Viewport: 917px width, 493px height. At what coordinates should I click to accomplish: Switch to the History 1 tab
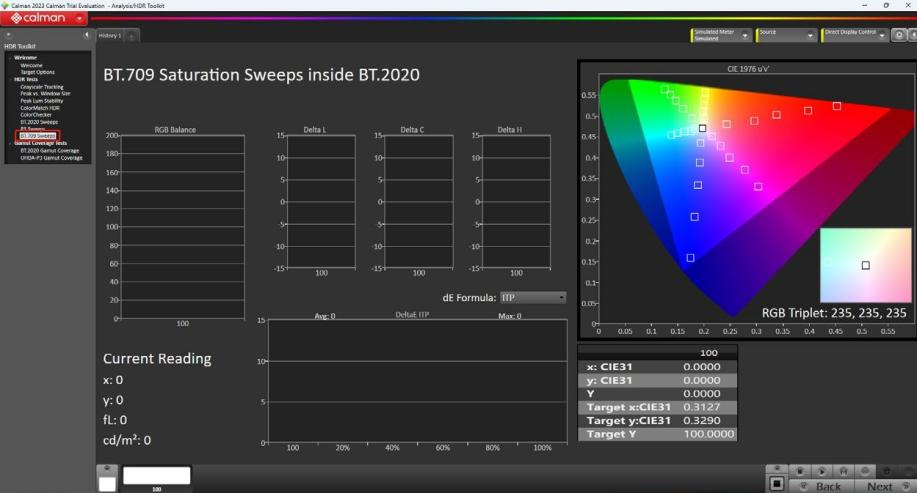coord(109,36)
